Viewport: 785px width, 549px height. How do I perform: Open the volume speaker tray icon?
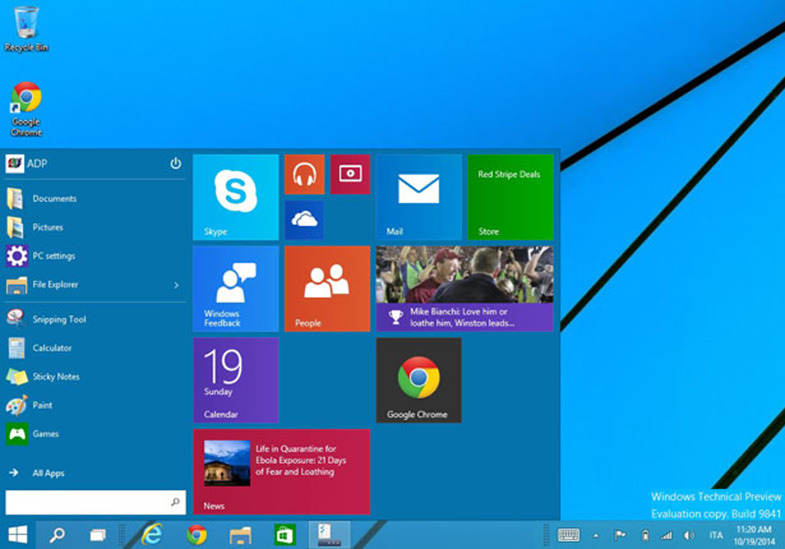(x=689, y=535)
